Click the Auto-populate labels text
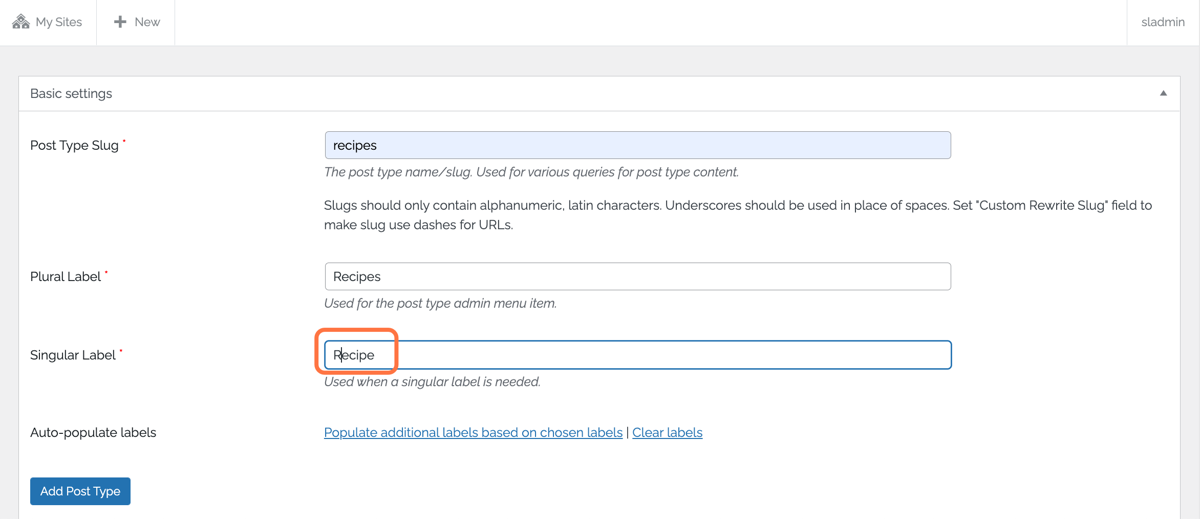 click(93, 432)
